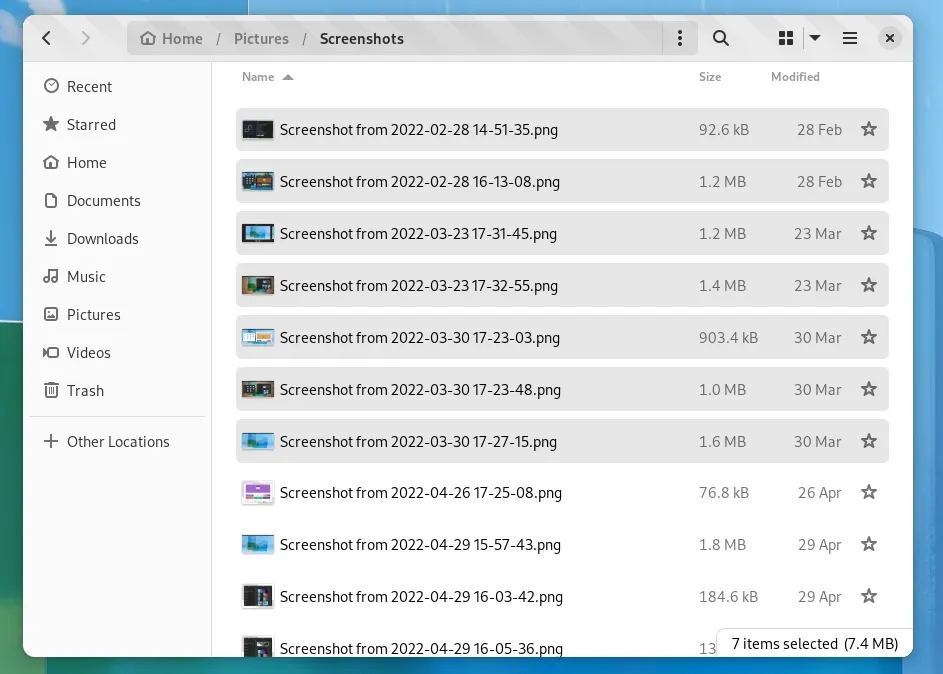The width and height of the screenshot is (943, 674).
Task: Select the Starred sidebar entry
Action: 91,124
